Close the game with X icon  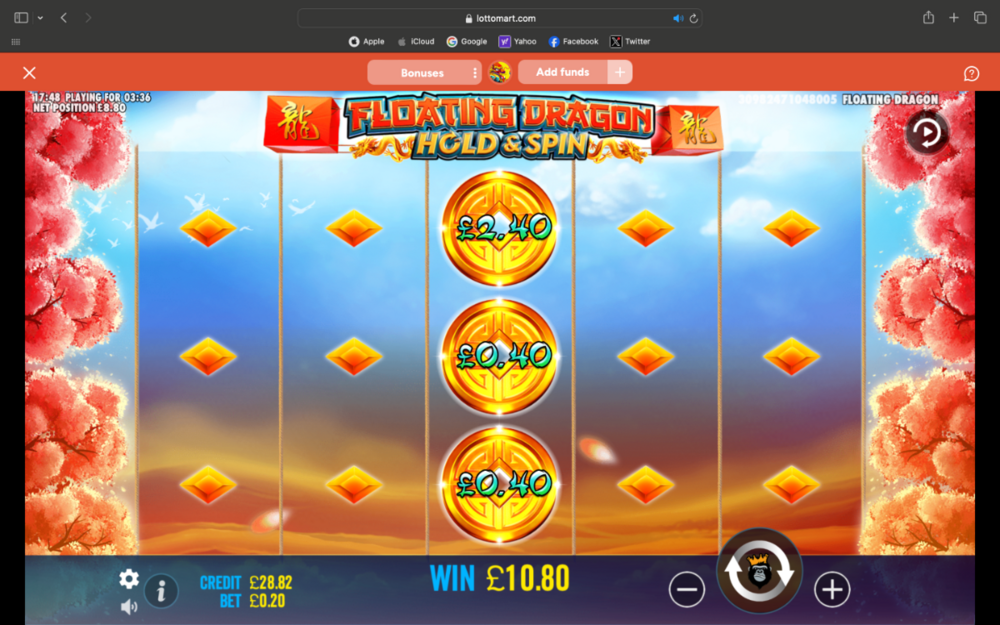[x=29, y=73]
